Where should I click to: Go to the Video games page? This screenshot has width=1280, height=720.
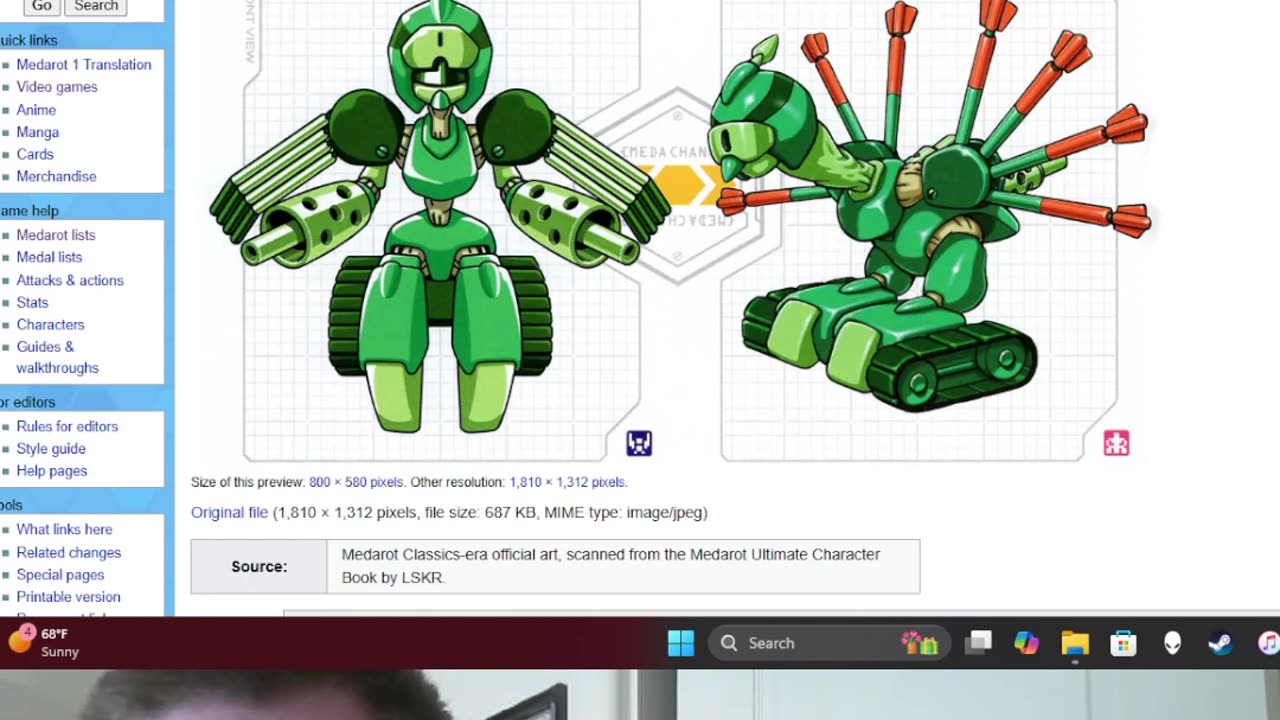57,87
